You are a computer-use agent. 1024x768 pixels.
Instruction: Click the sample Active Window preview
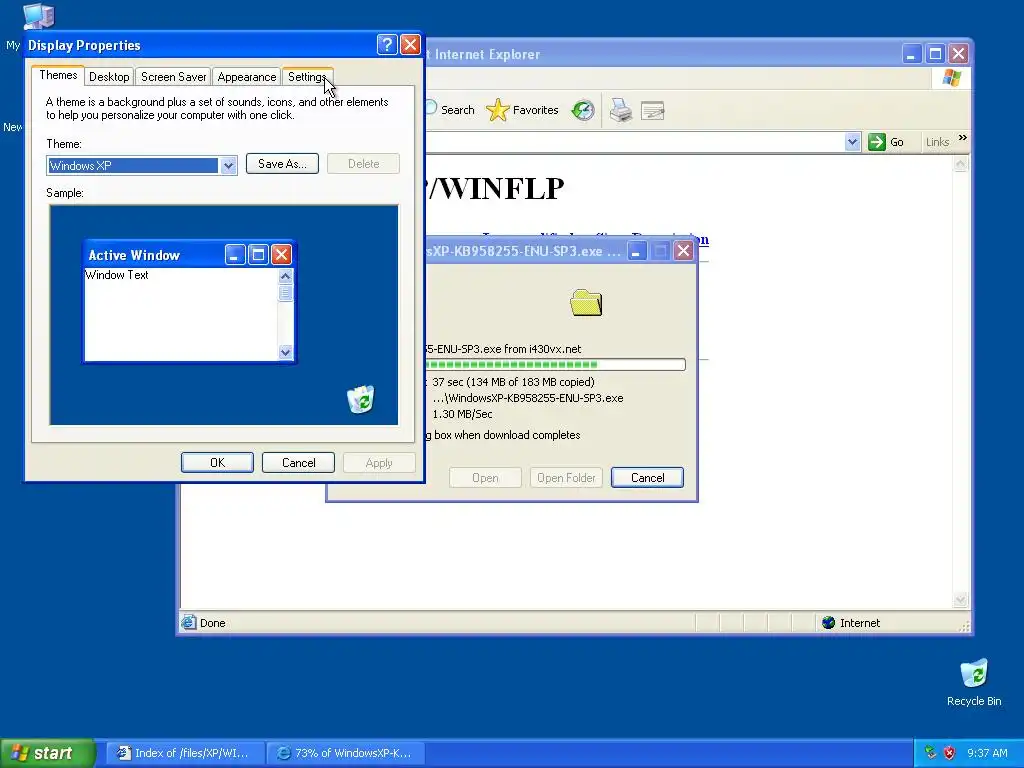point(189,301)
